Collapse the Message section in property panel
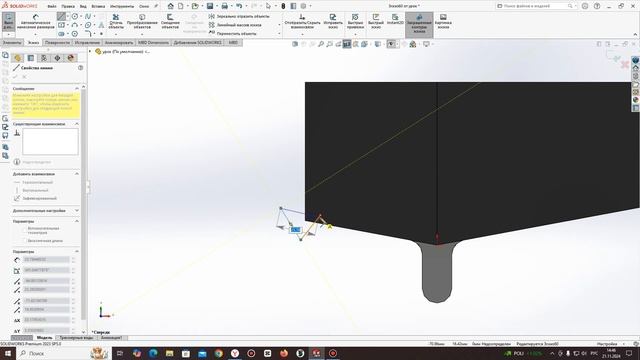The image size is (640, 360). coord(77,89)
